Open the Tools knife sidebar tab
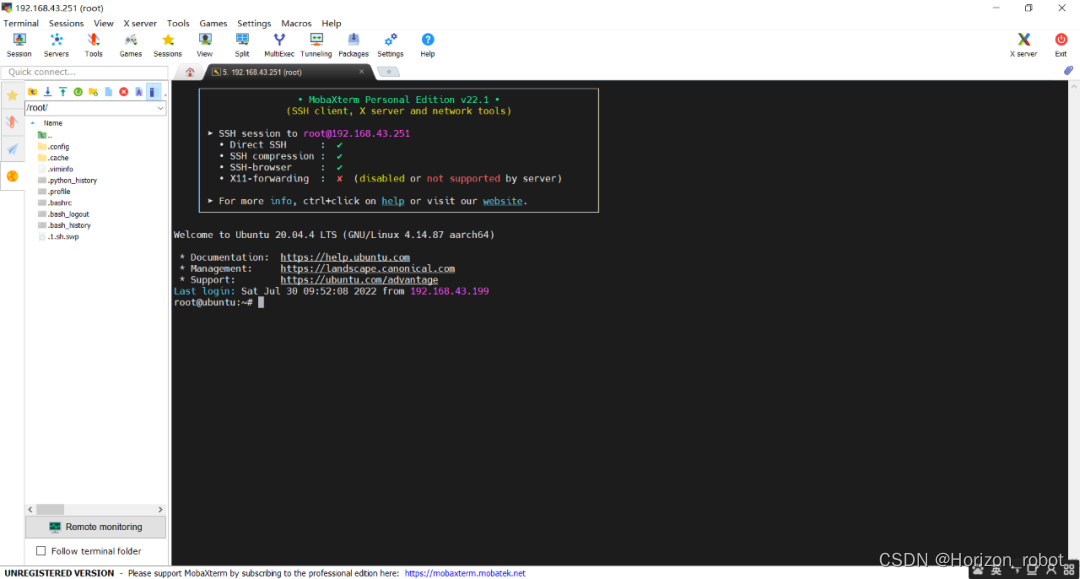 [12, 123]
